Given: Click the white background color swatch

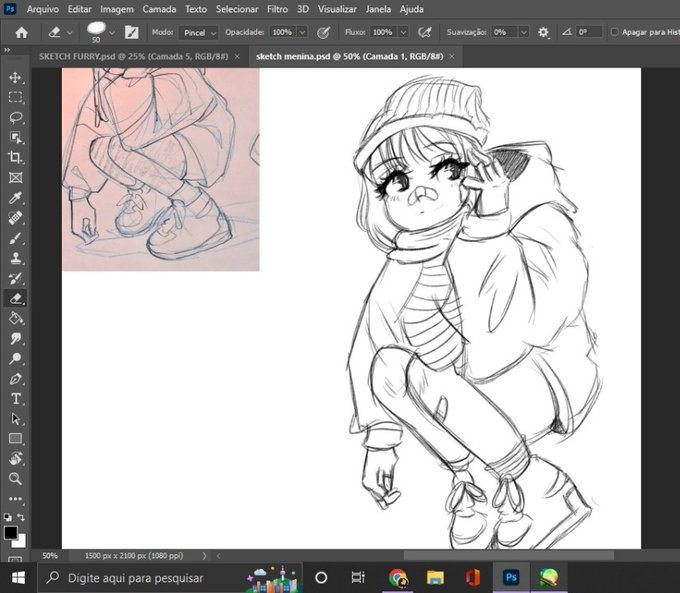Looking at the screenshot, I should [21, 542].
